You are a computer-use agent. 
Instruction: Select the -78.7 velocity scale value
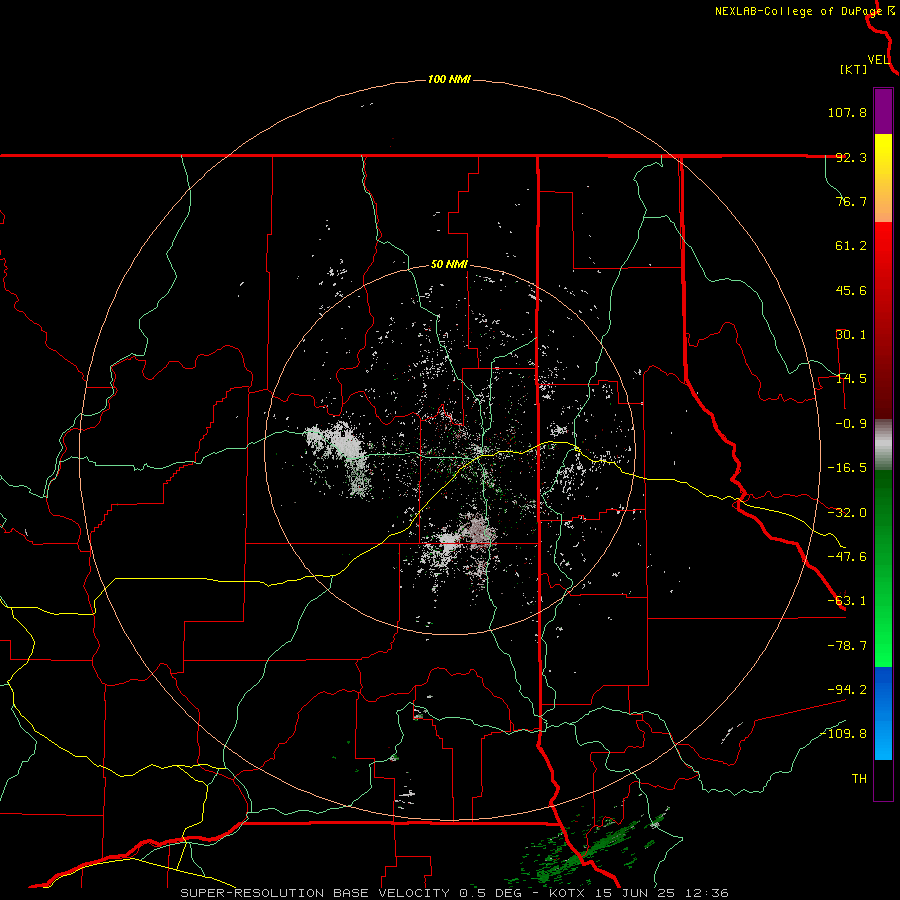click(847, 646)
